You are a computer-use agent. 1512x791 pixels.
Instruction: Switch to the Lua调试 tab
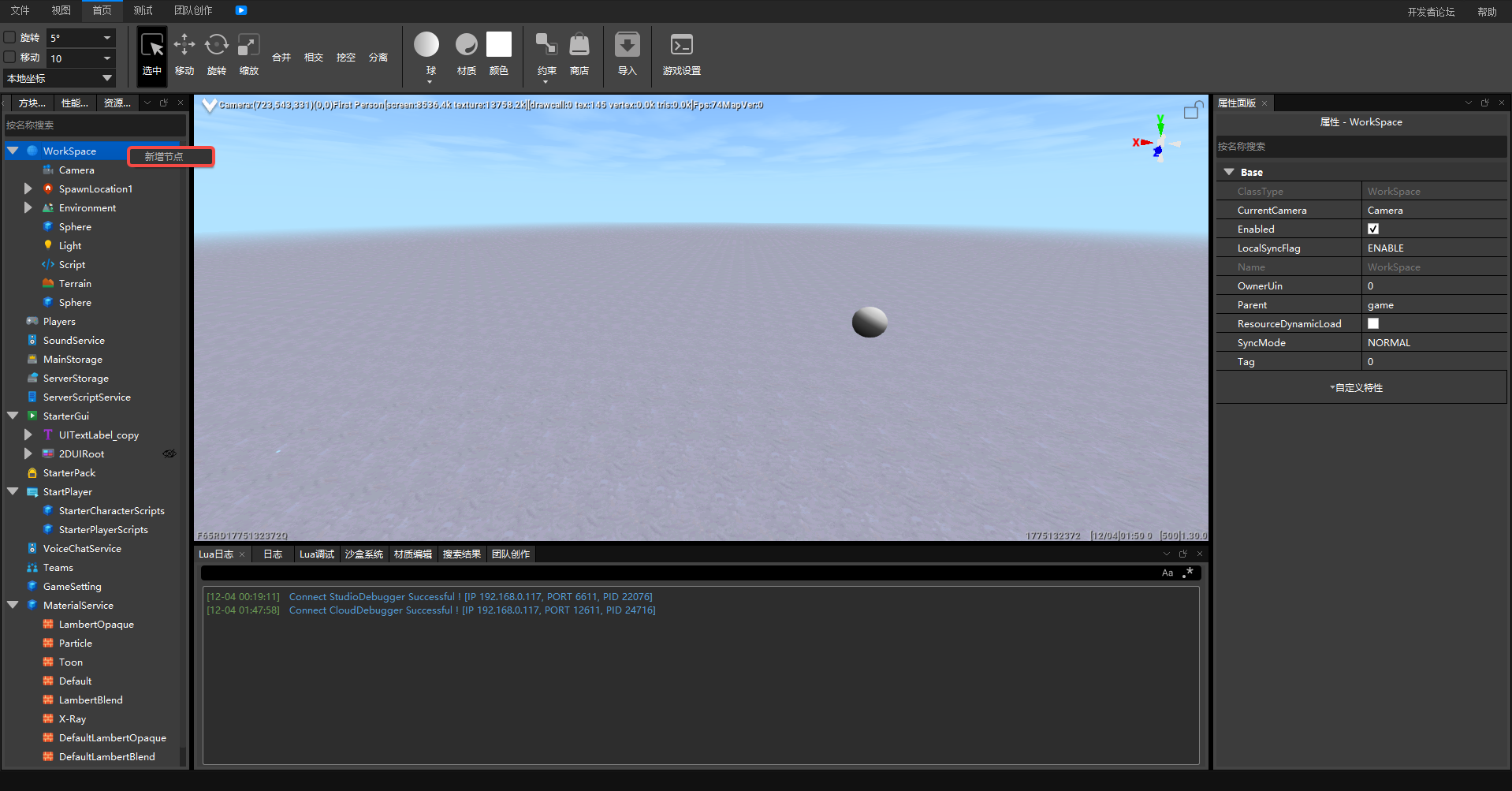click(317, 554)
